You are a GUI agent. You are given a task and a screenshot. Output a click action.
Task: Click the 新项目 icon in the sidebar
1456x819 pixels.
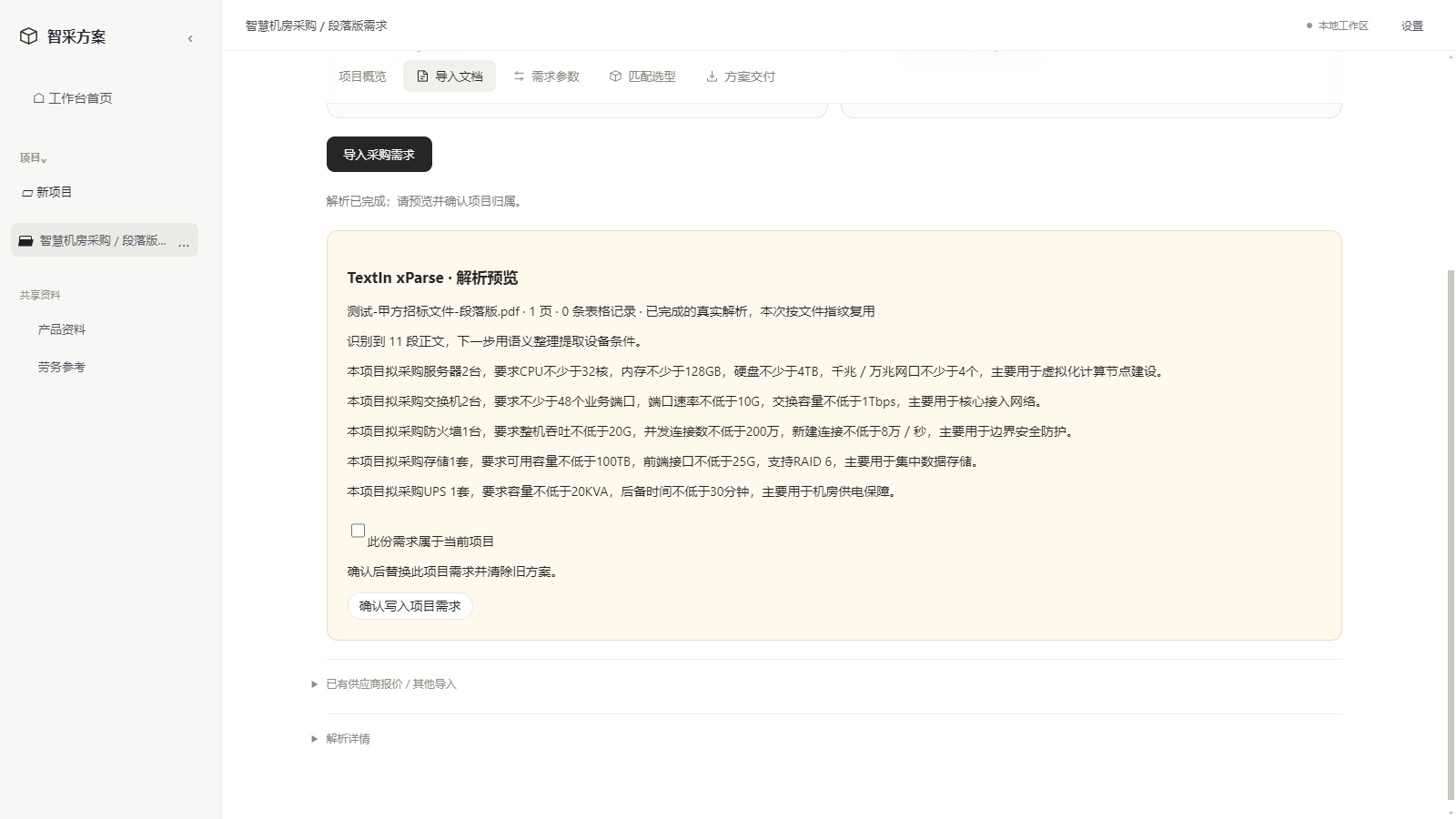click(x=27, y=193)
